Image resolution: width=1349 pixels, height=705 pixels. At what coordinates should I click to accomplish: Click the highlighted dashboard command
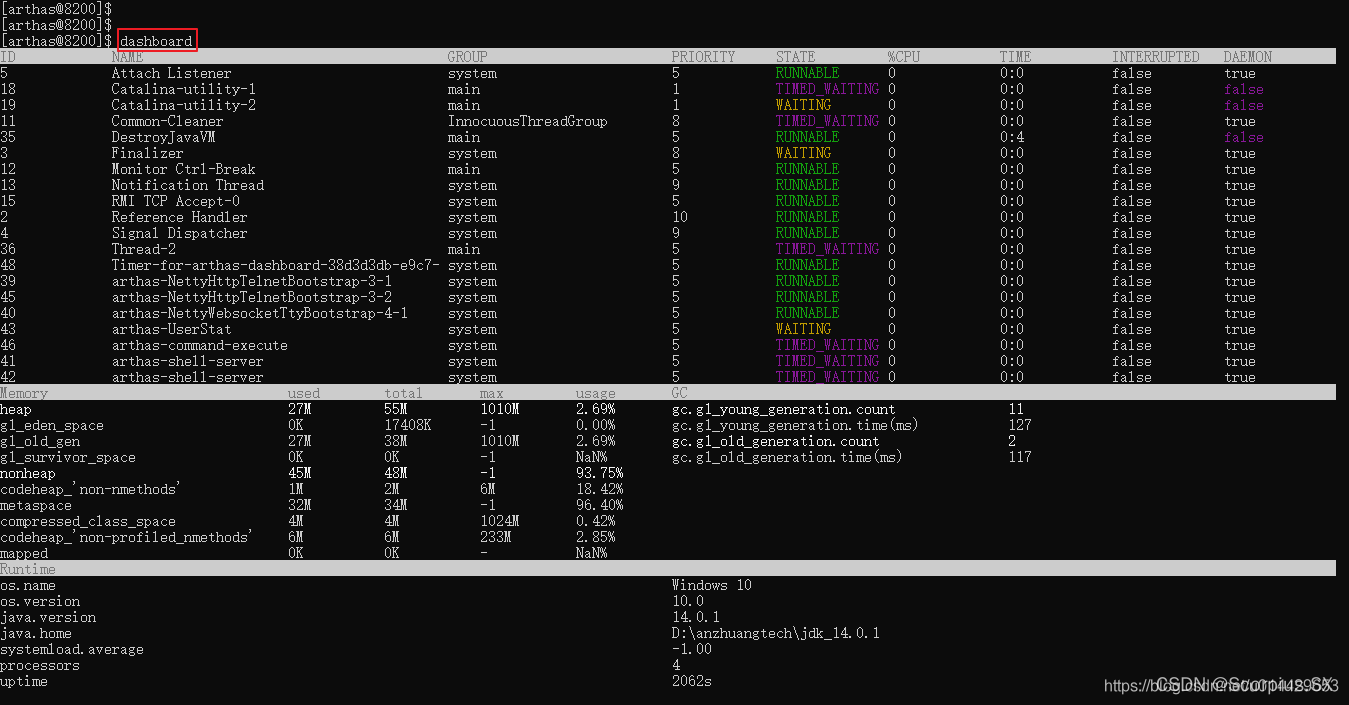point(157,41)
